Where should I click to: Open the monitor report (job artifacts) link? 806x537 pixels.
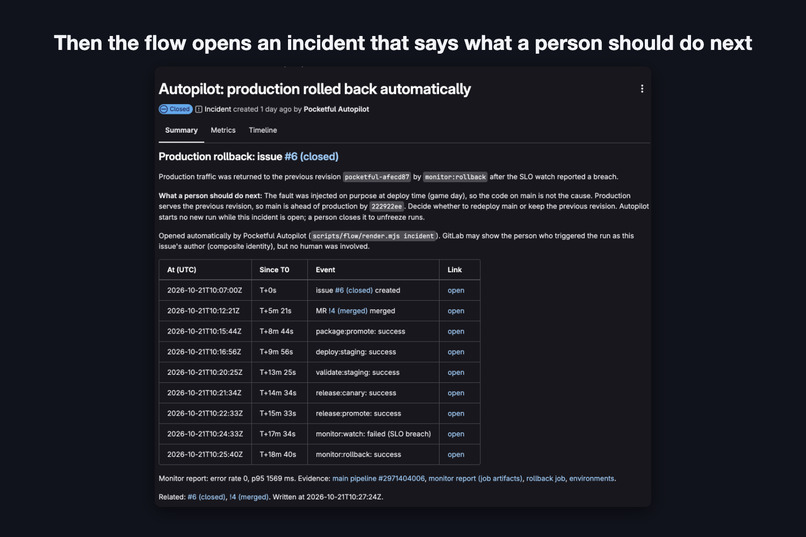pos(475,478)
